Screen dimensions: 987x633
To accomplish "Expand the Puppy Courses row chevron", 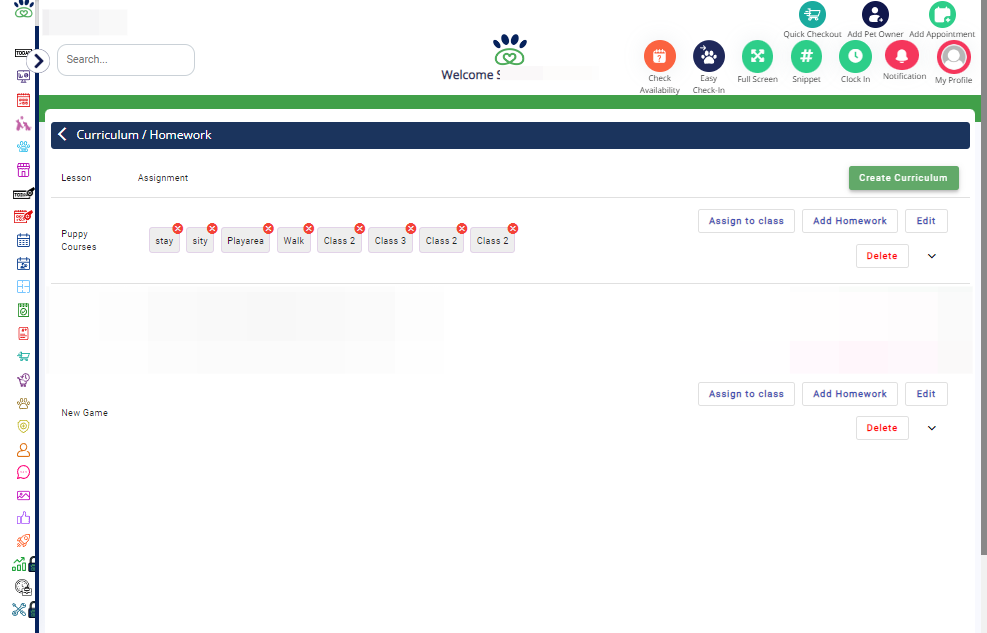I will click(x=932, y=256).
